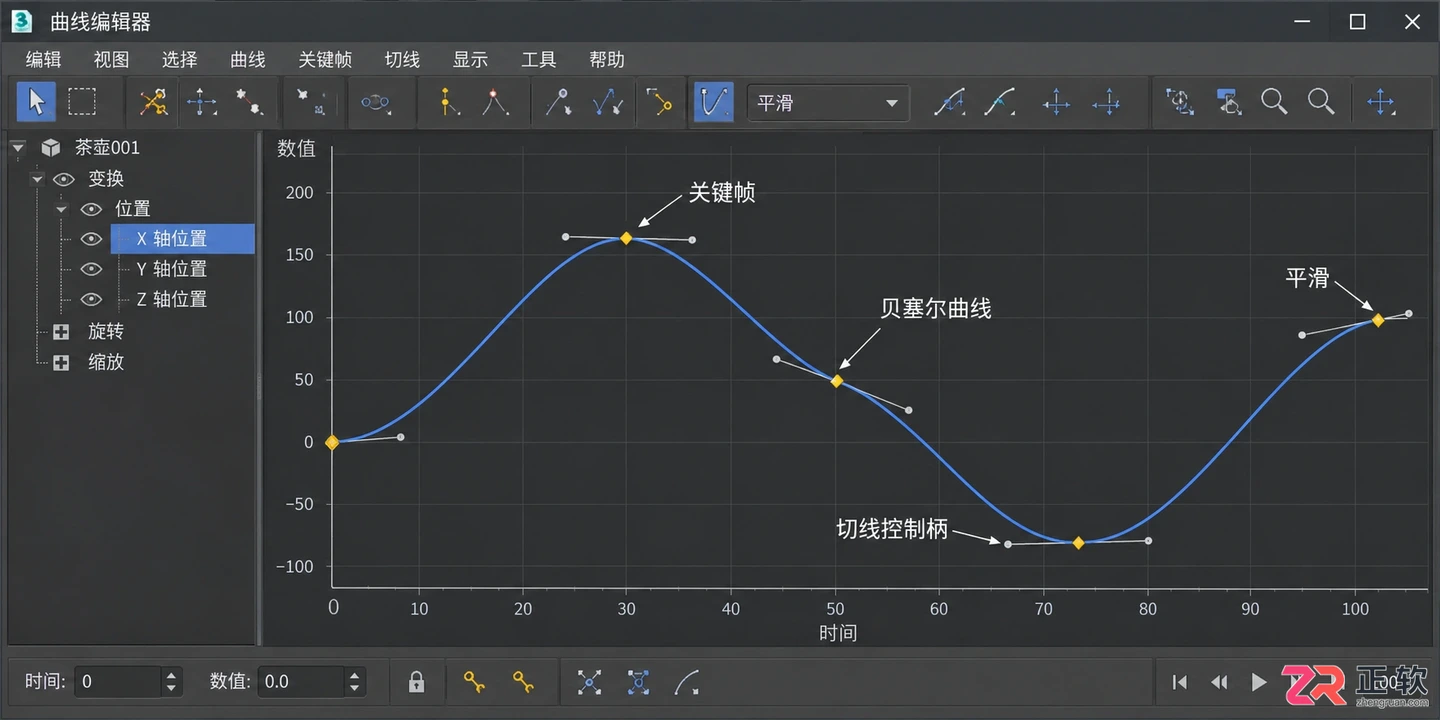Click the blue-topped isolate curve icon
The width and height of the screenshot is (1440, 720).
tap(1229, 102)
